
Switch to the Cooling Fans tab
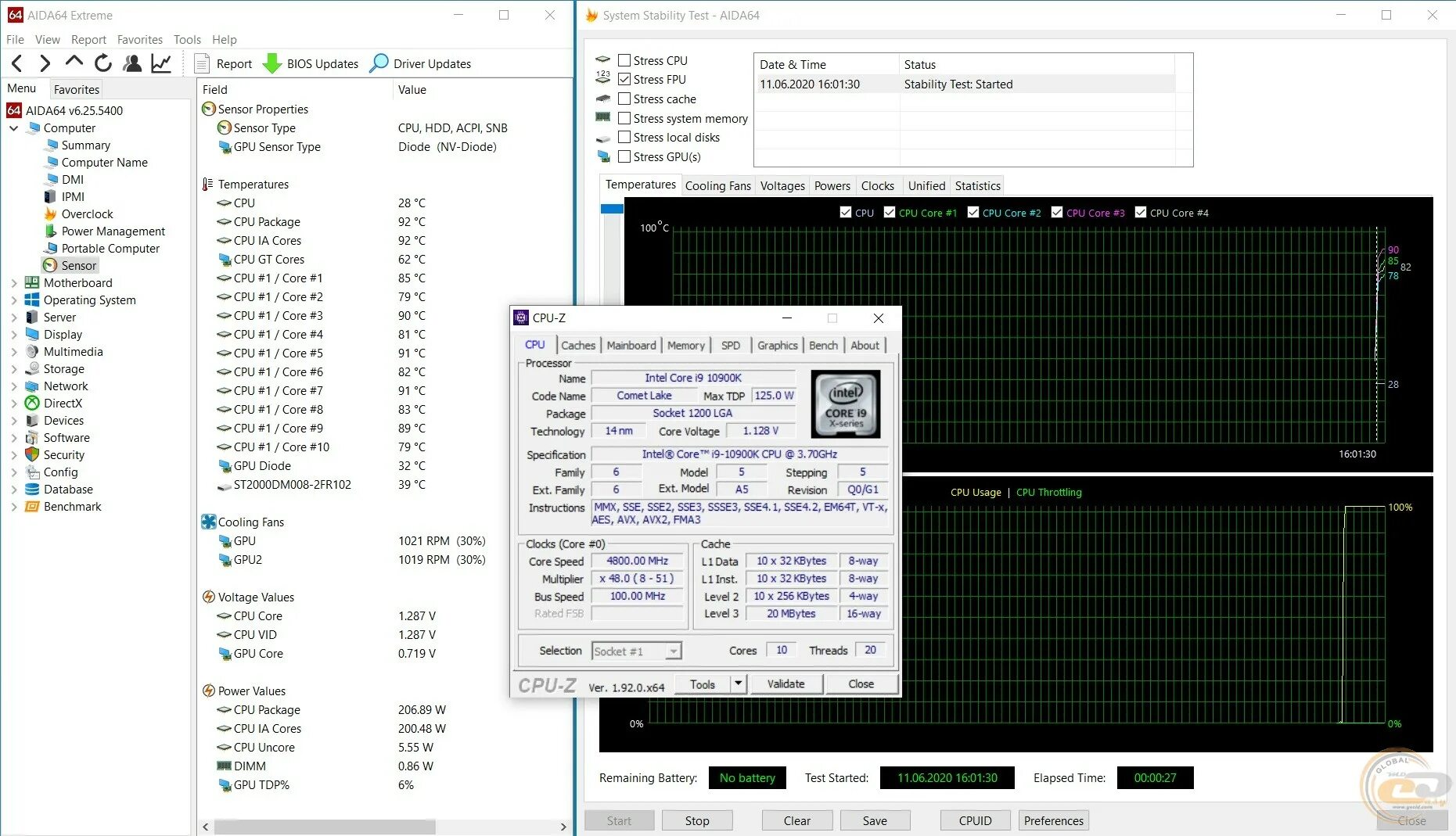click(x=717, y=185)
